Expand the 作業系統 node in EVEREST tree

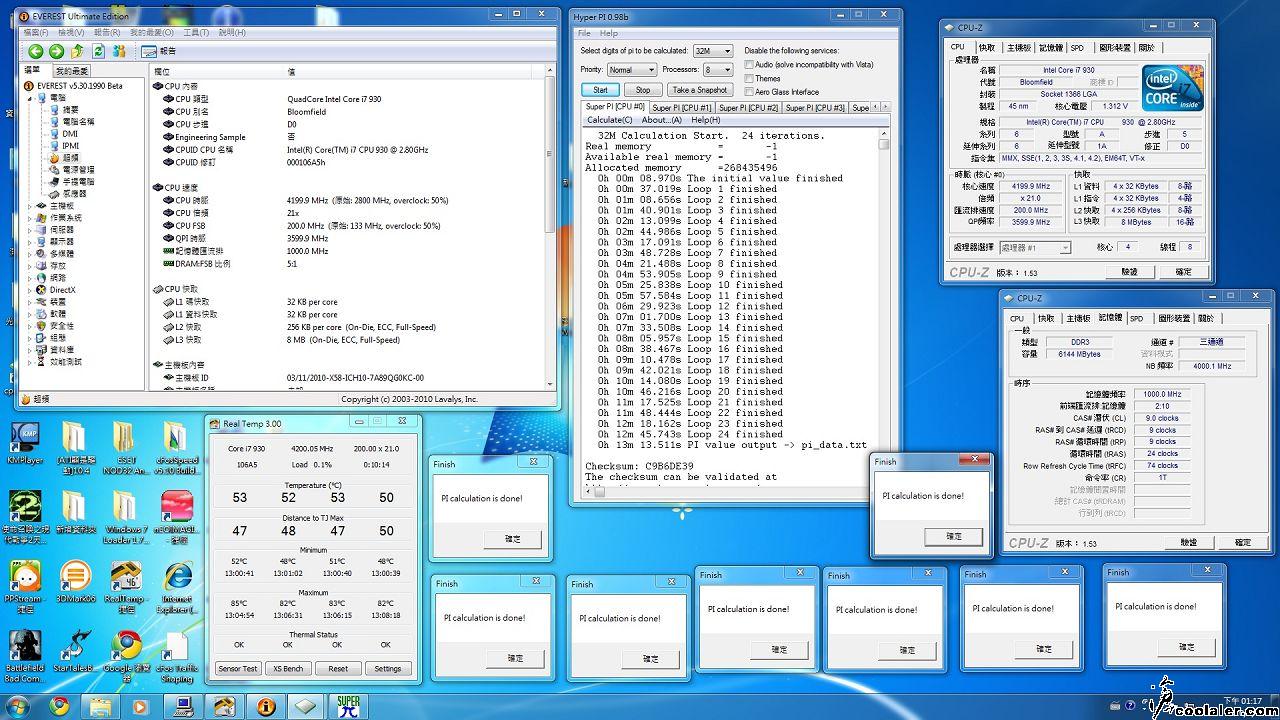click(x=30, y=218)
